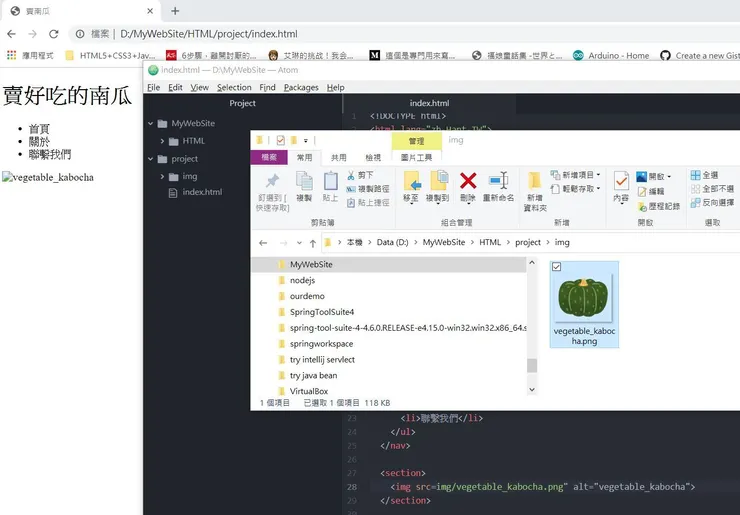Click Select all in ribbon
This screenshot has height=515, width=740.
pos(704,175)
